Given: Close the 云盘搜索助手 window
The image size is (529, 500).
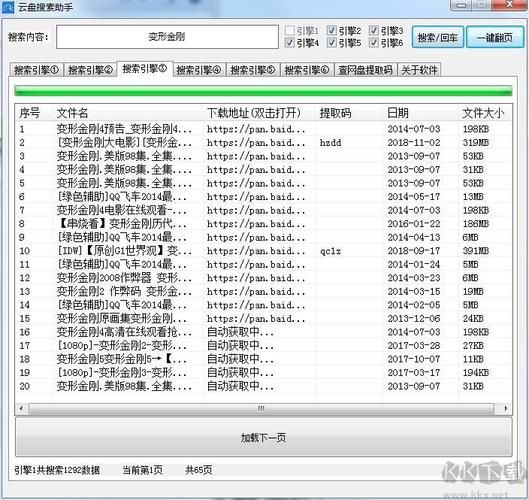Looking at the screenshot, I should [509, 5].
